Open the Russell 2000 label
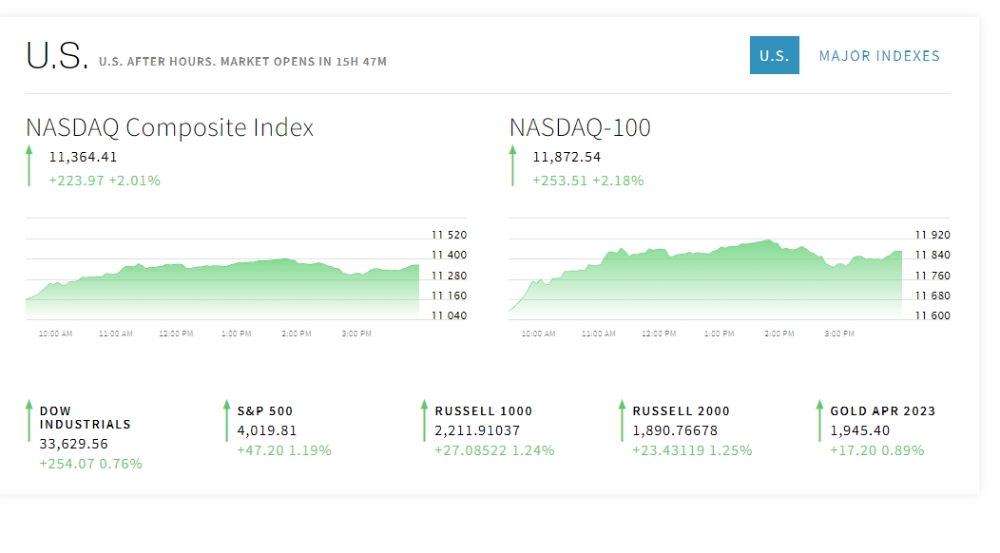Screen dimensions: 1000x553 pos(681,411)
